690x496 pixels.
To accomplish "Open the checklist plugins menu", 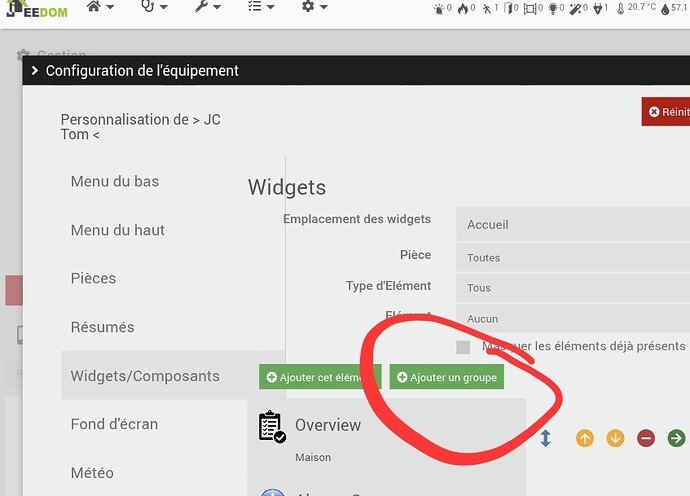I will click(x=261, y=6).
